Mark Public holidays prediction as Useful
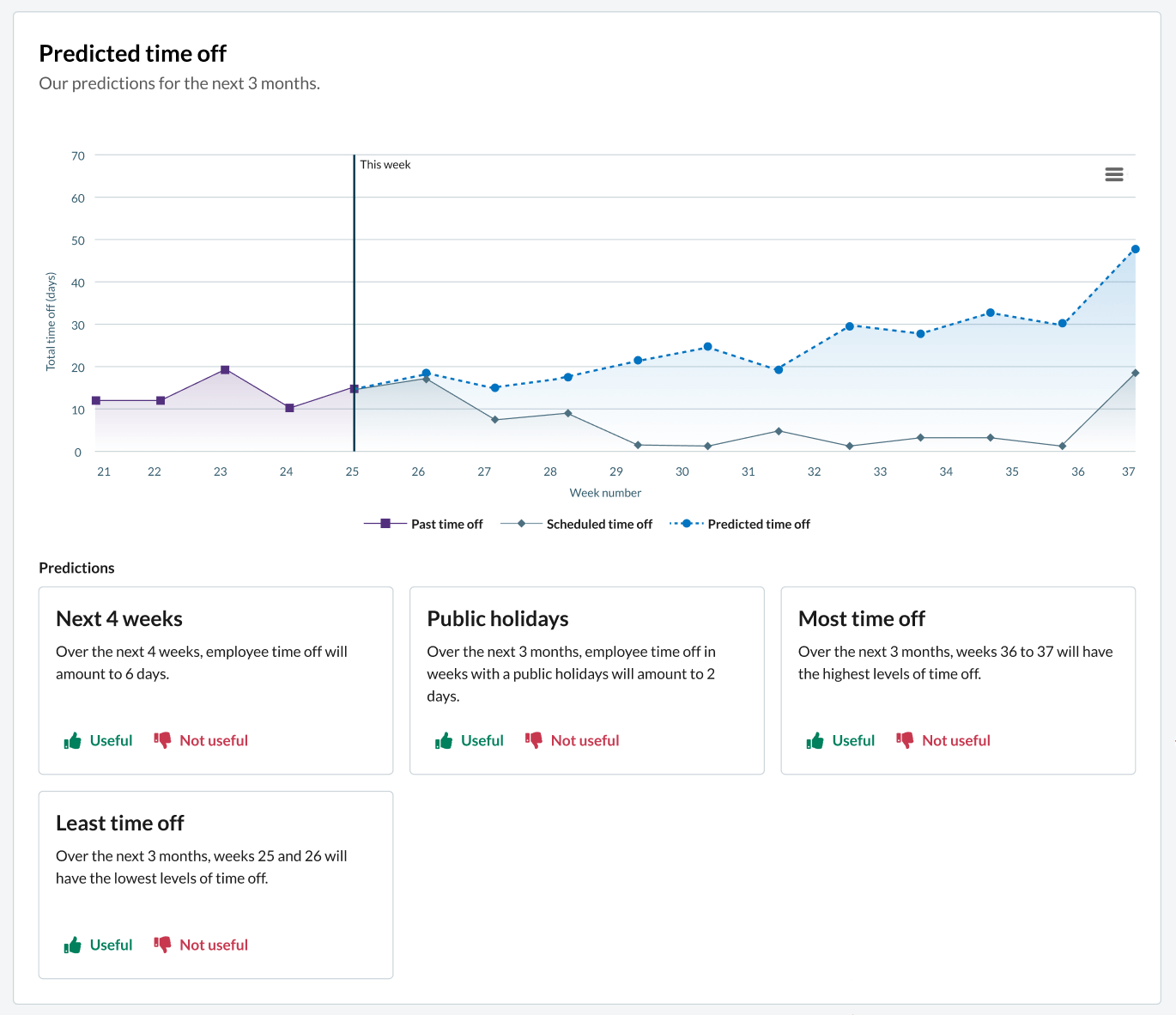1176x1015 pixels. point(482,740)
